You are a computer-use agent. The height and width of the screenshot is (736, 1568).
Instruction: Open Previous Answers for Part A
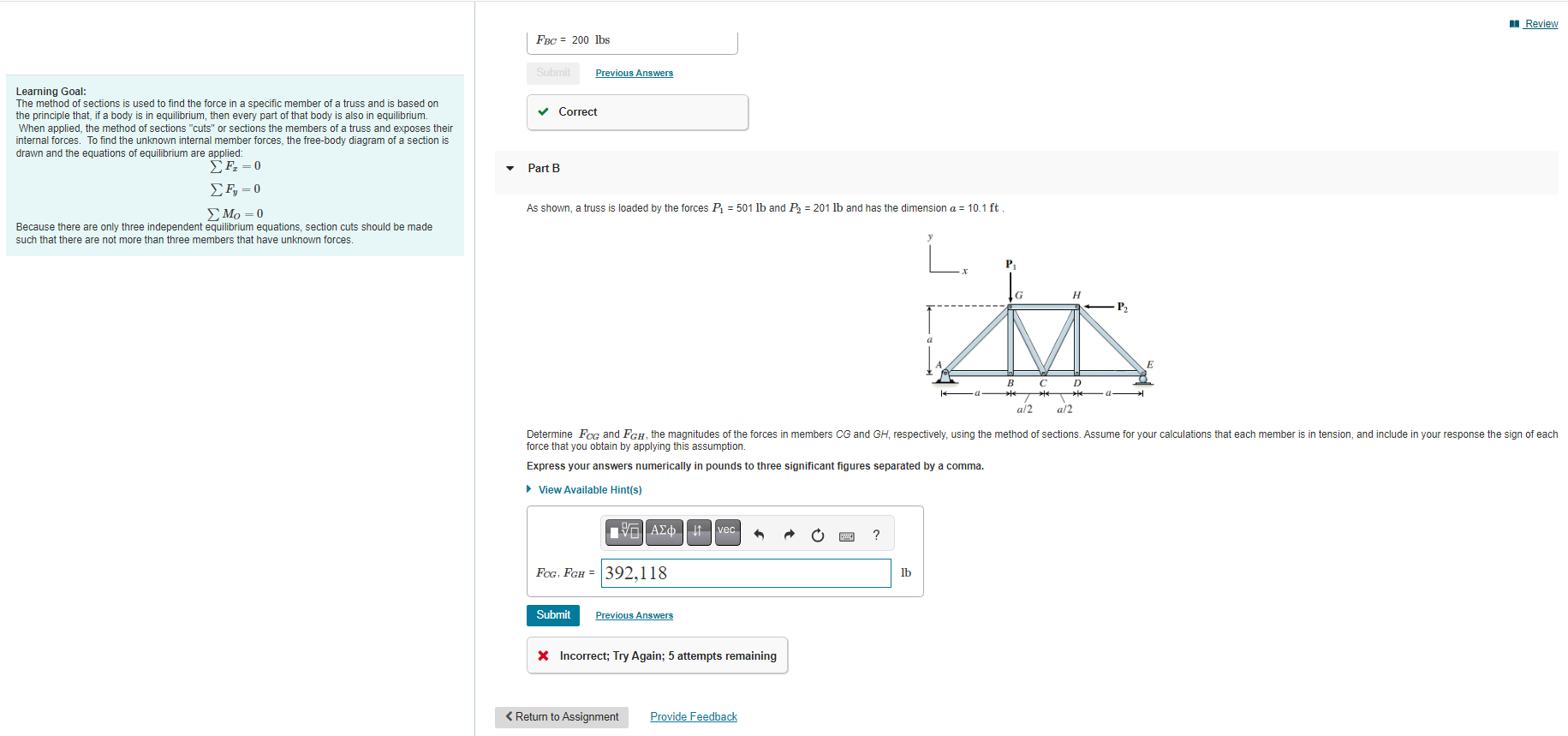(635, 73)
